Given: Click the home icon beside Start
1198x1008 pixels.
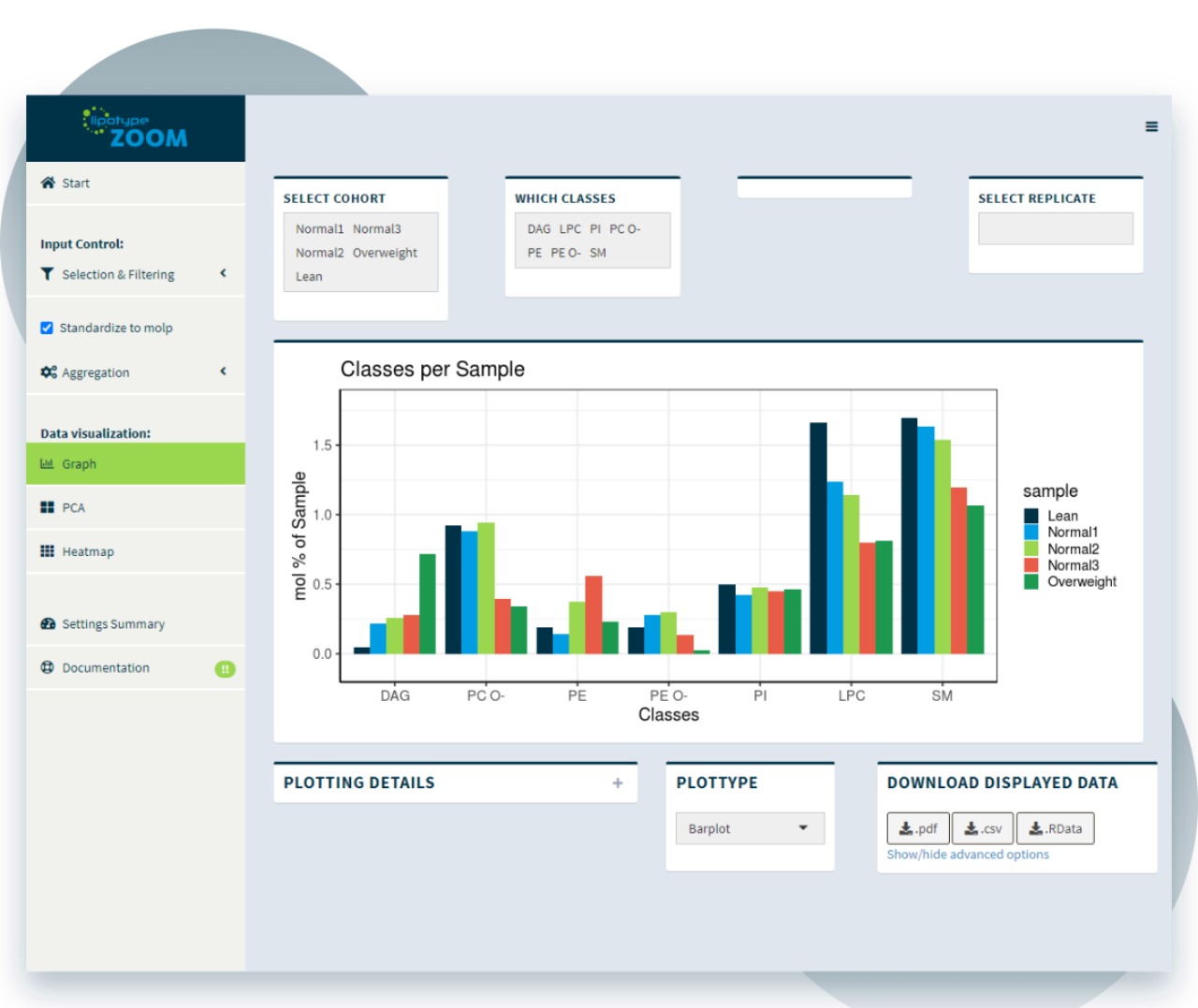Looking at the screenshot, I should point(48,183).
